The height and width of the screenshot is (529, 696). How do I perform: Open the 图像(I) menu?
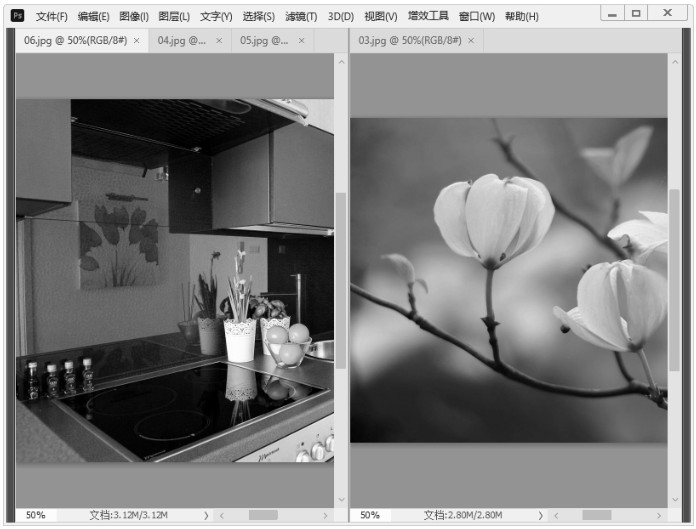pyautogui.click(x=134, y=17)
